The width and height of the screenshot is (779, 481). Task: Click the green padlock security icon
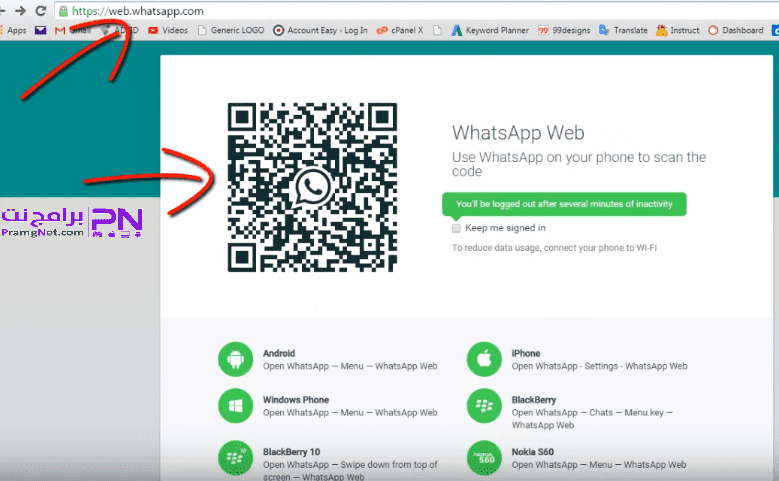[x=63, y=11]
